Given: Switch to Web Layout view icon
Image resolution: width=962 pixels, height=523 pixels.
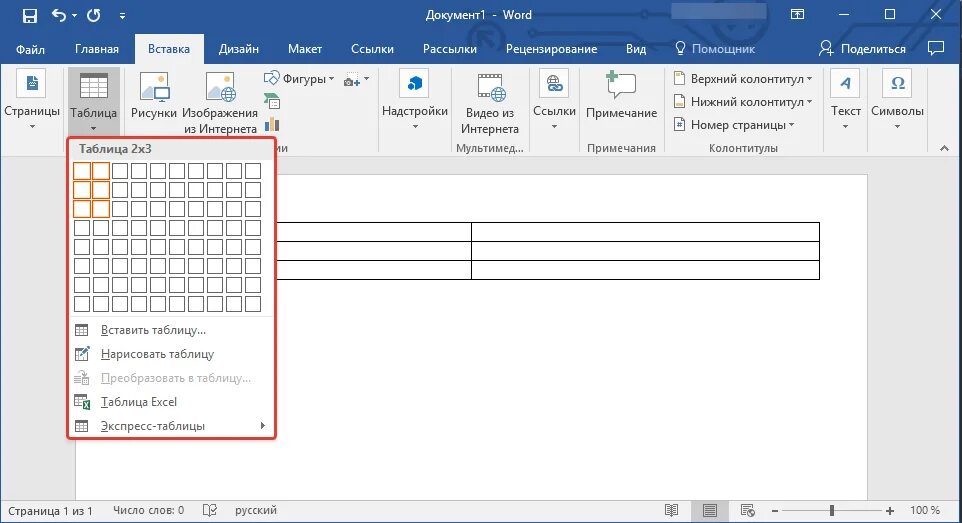Looking at the screenshot, I should pos(748,510).
